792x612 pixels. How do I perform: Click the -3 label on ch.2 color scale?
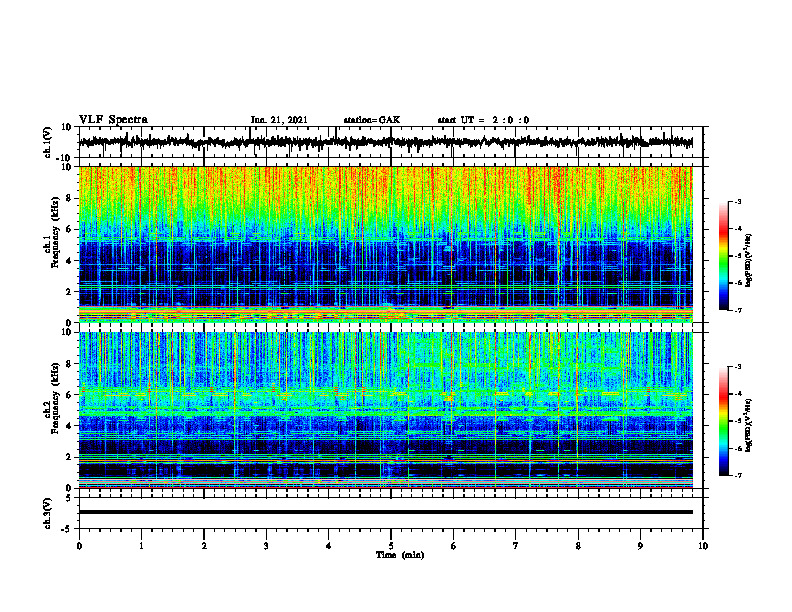(x=737, y=367)
